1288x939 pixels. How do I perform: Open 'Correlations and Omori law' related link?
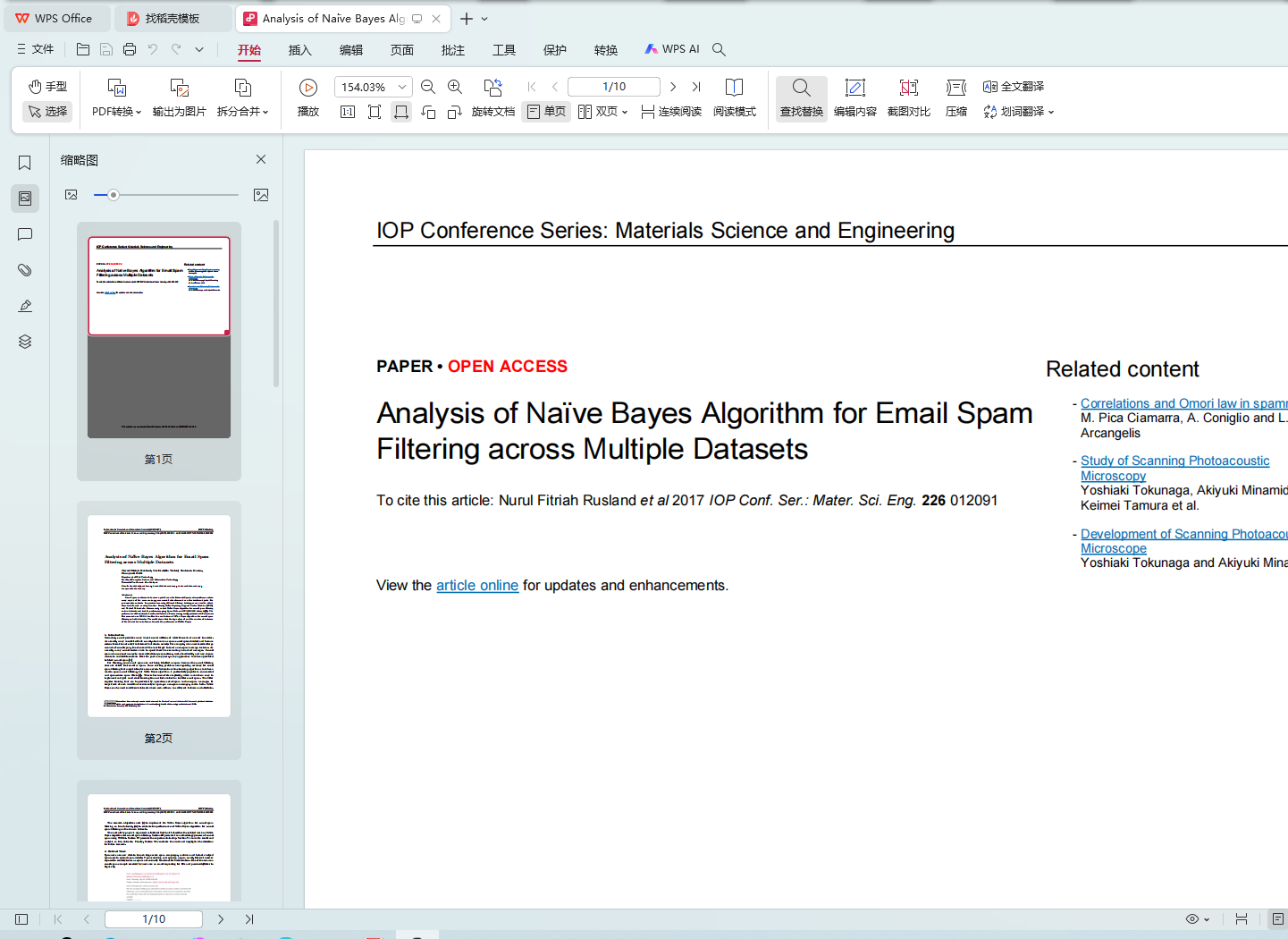(x=1184, y=403)
